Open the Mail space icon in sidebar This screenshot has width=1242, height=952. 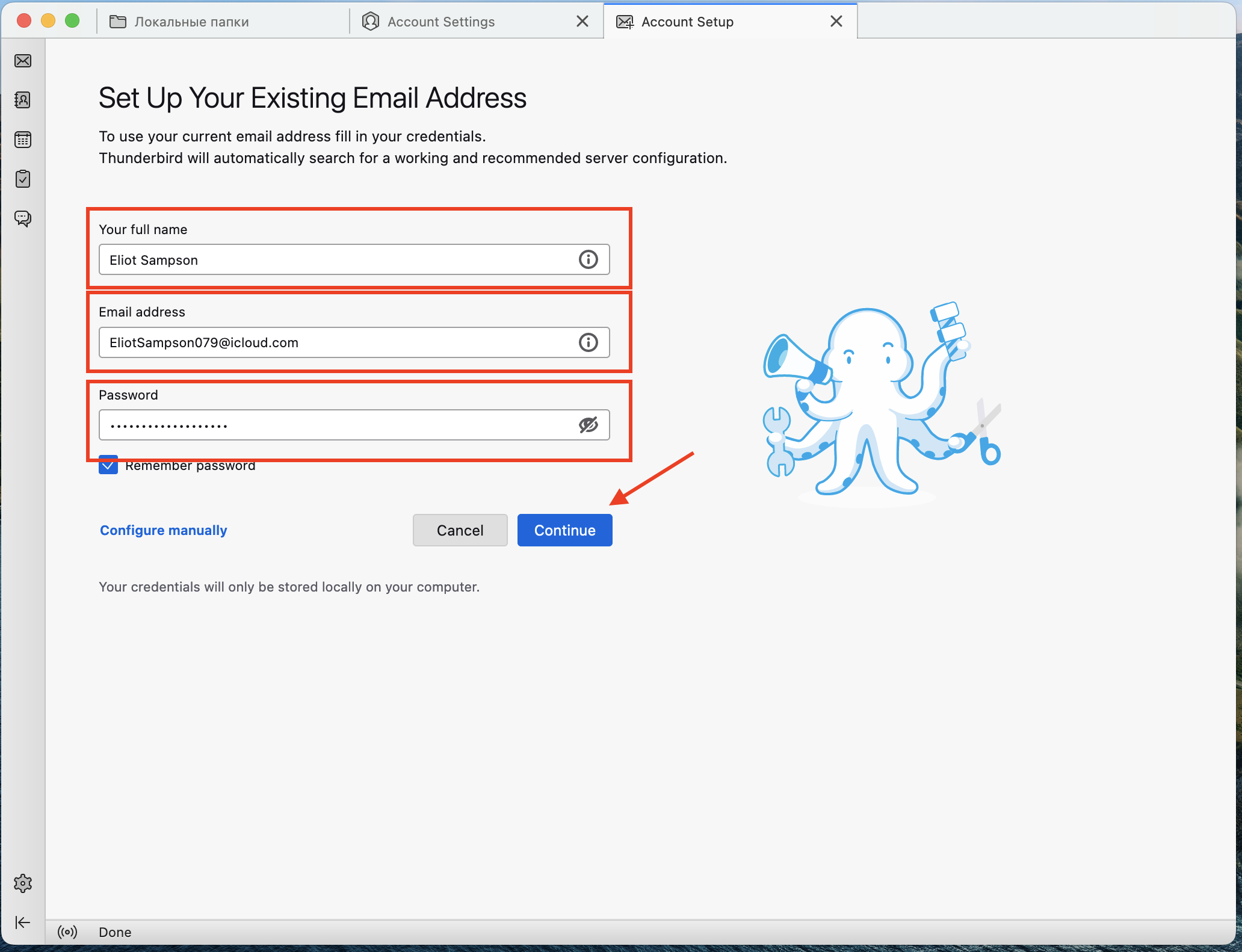(23, 61)
